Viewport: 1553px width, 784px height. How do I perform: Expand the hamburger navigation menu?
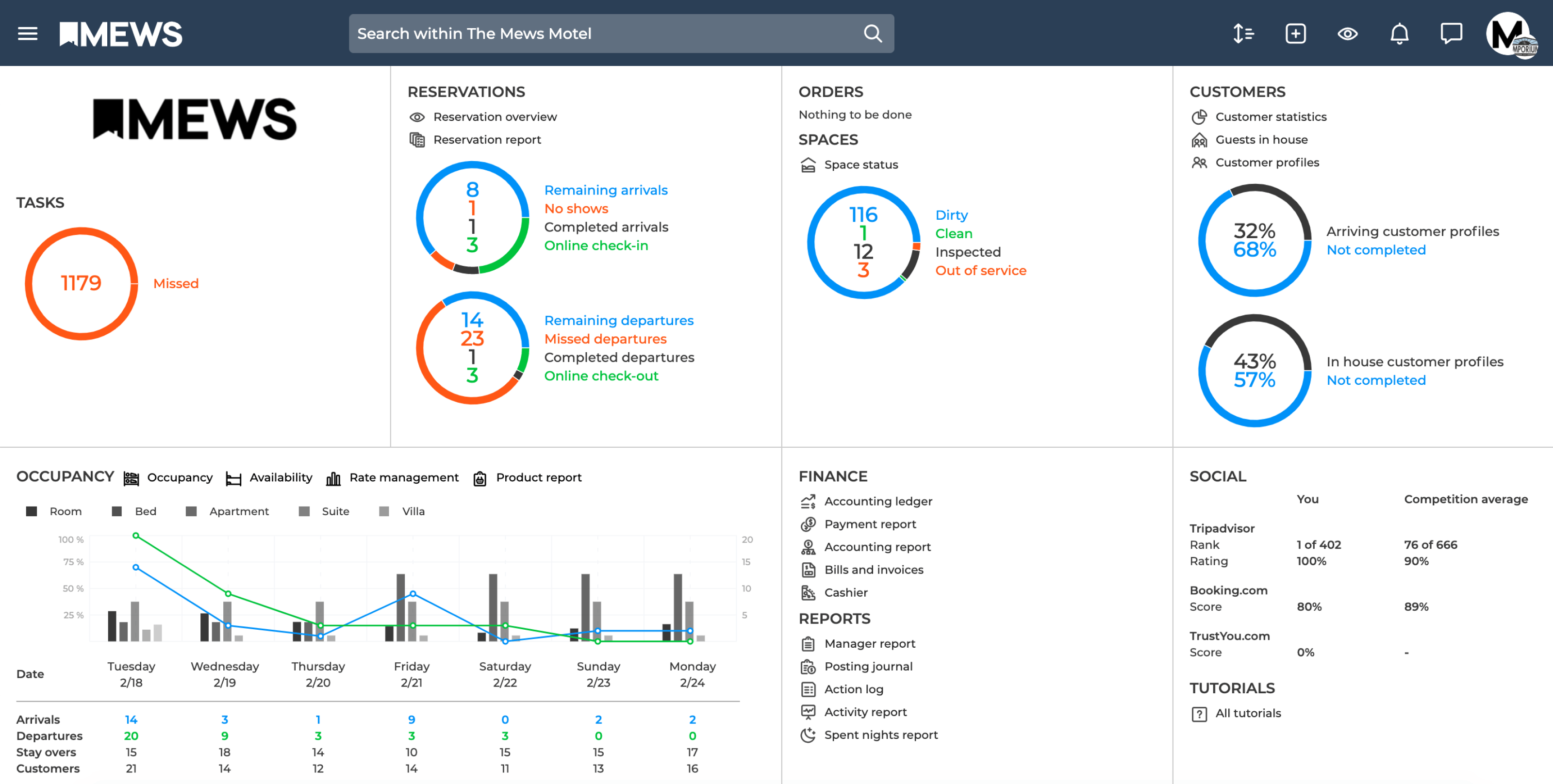(27, 33)
